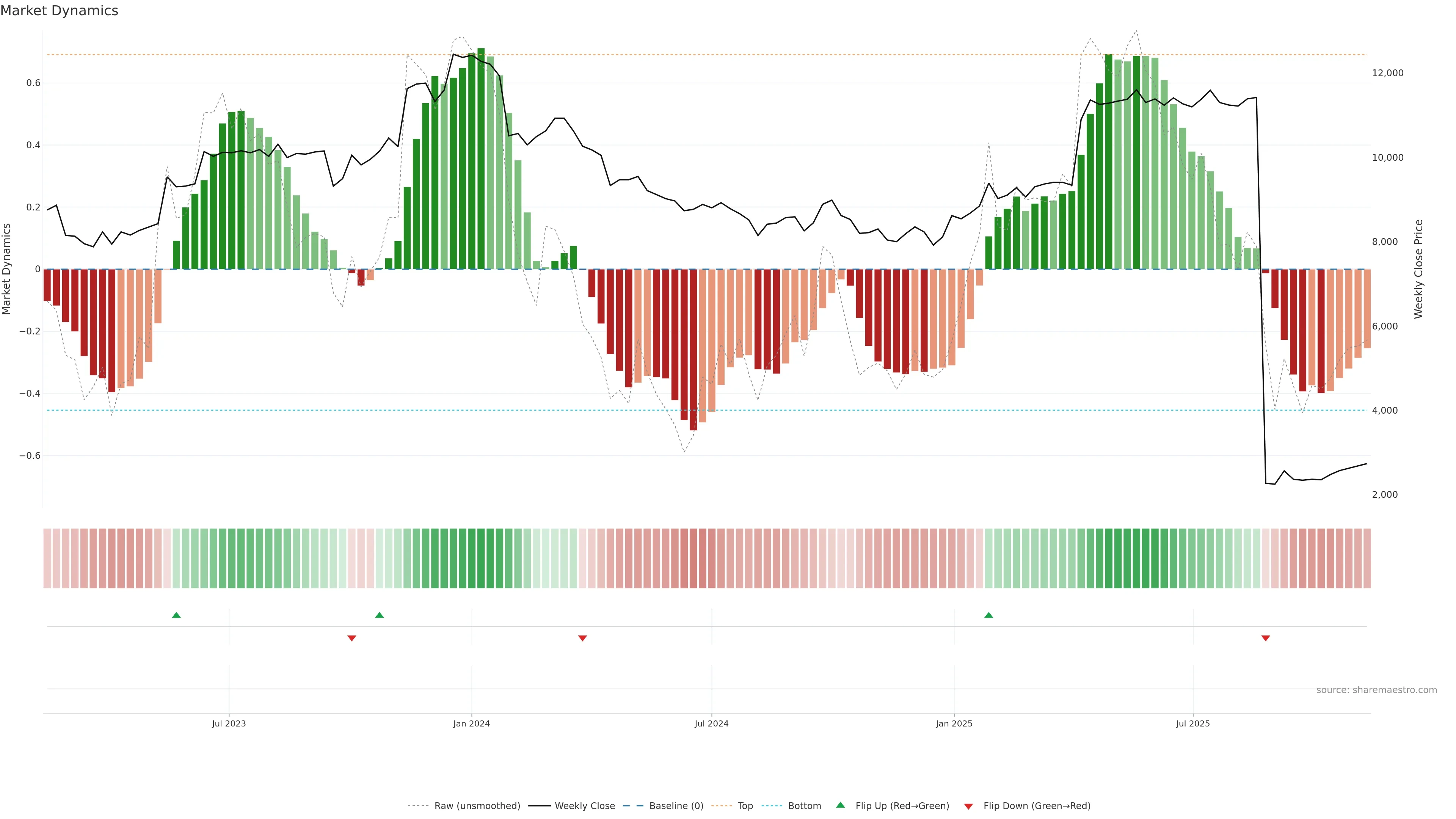Click the Raw (unsmoothed) legend dashed line

point(418,806)
